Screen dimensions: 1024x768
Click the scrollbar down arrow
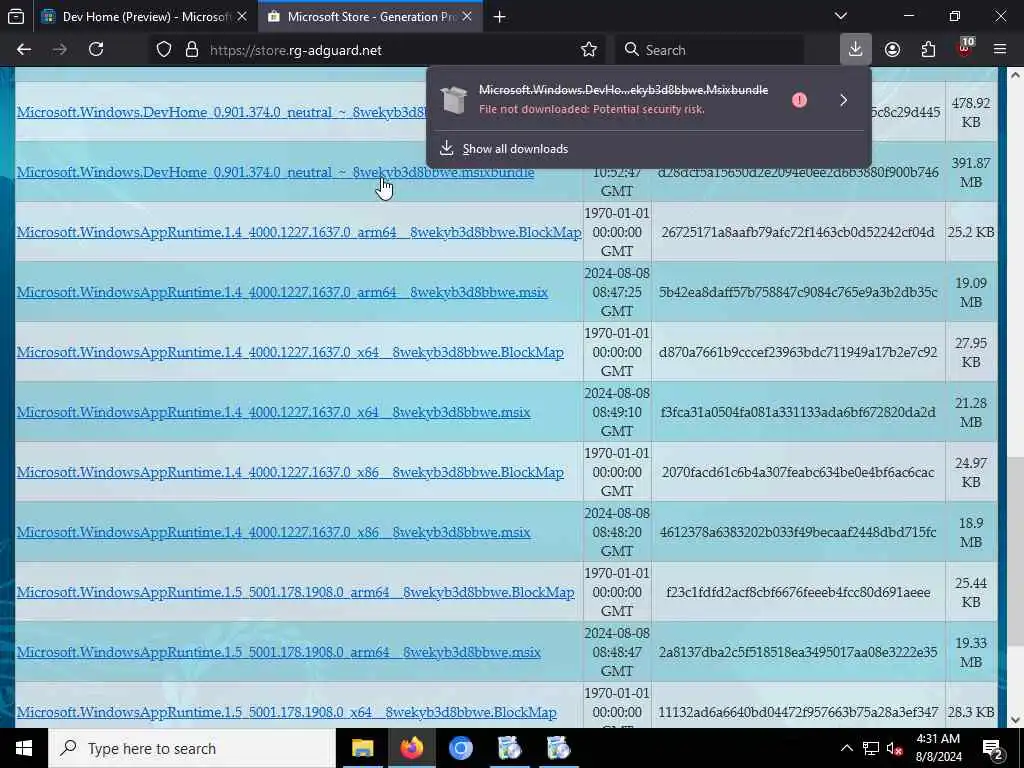point(1016,720)
